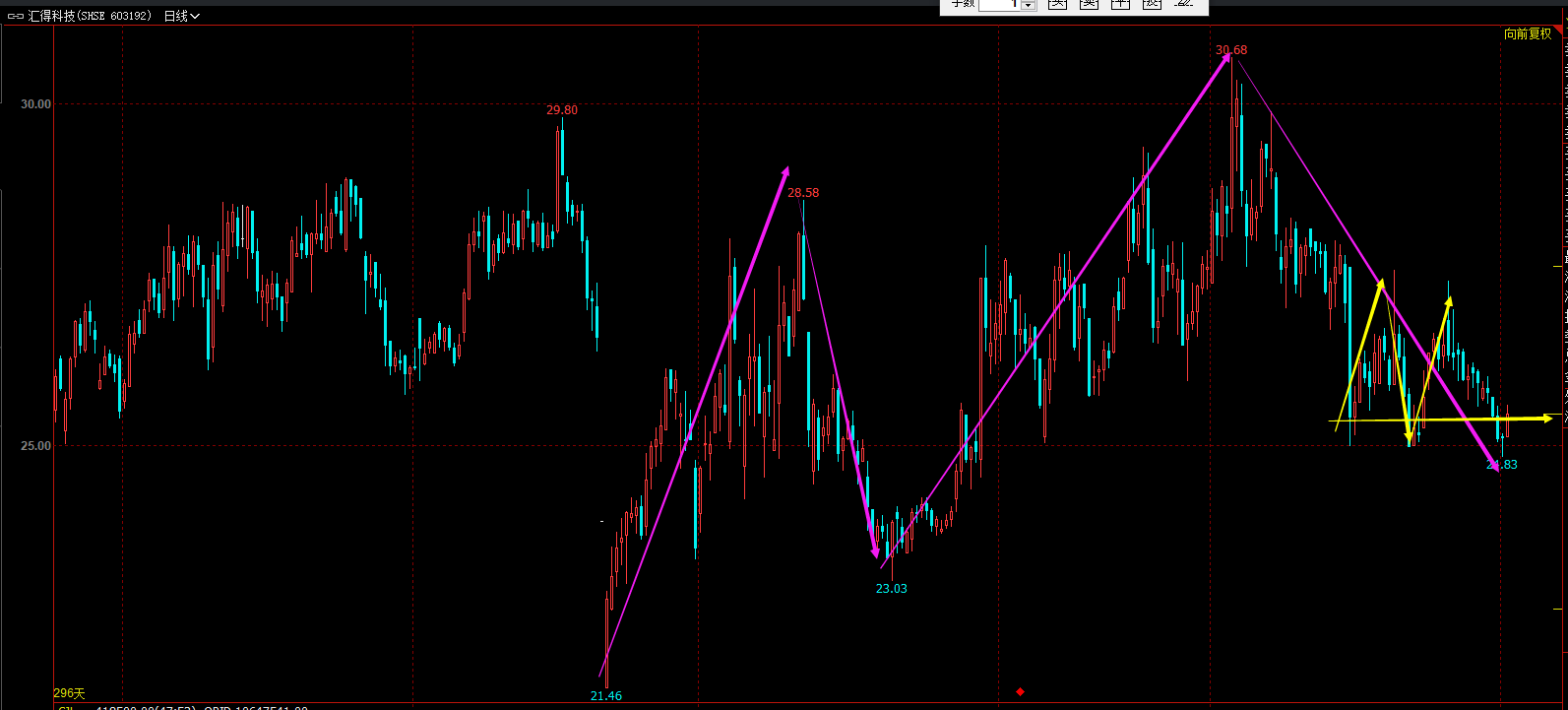Click the 24.83 latest low price label
This screenshot has width=1568, height=710.
[x=1502, y=465]
